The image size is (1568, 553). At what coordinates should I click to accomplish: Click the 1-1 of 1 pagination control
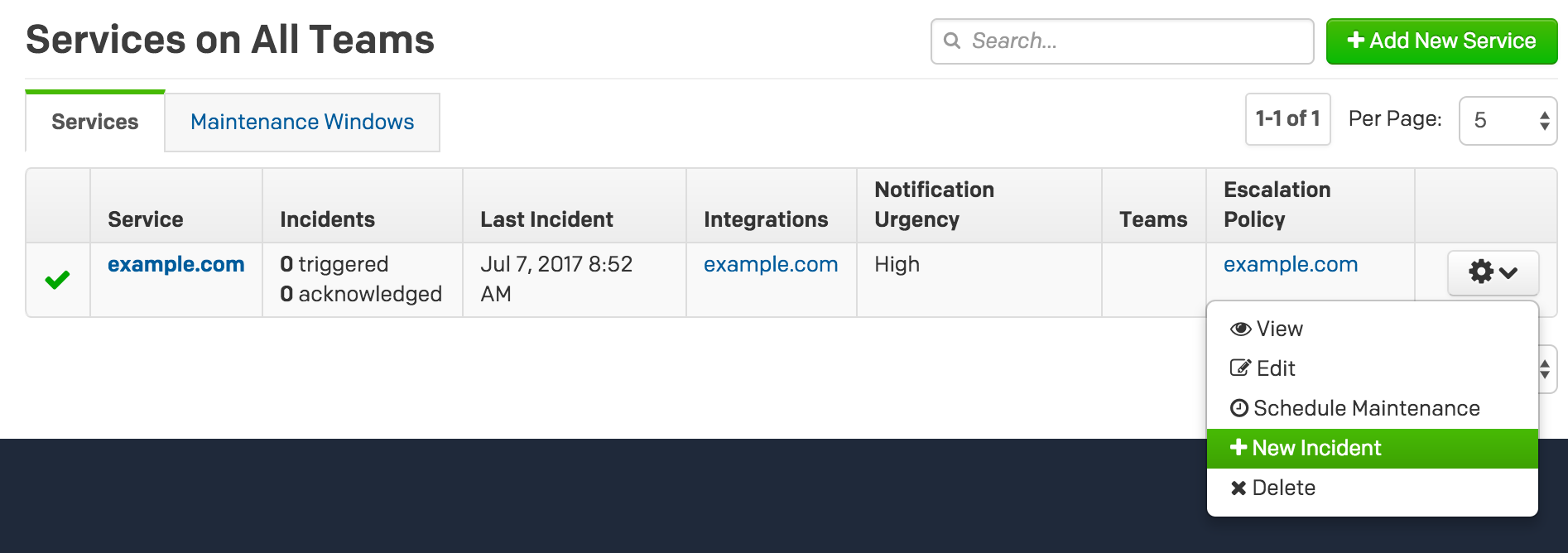click(1288, 118)
